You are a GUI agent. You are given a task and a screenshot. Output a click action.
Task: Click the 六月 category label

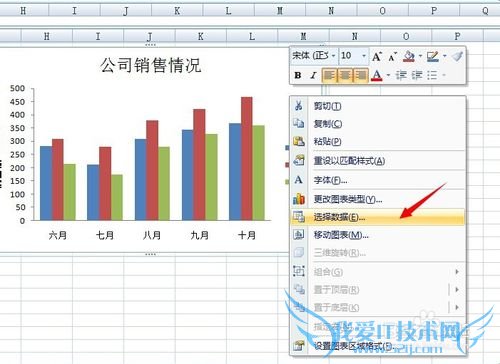(58, 235)
